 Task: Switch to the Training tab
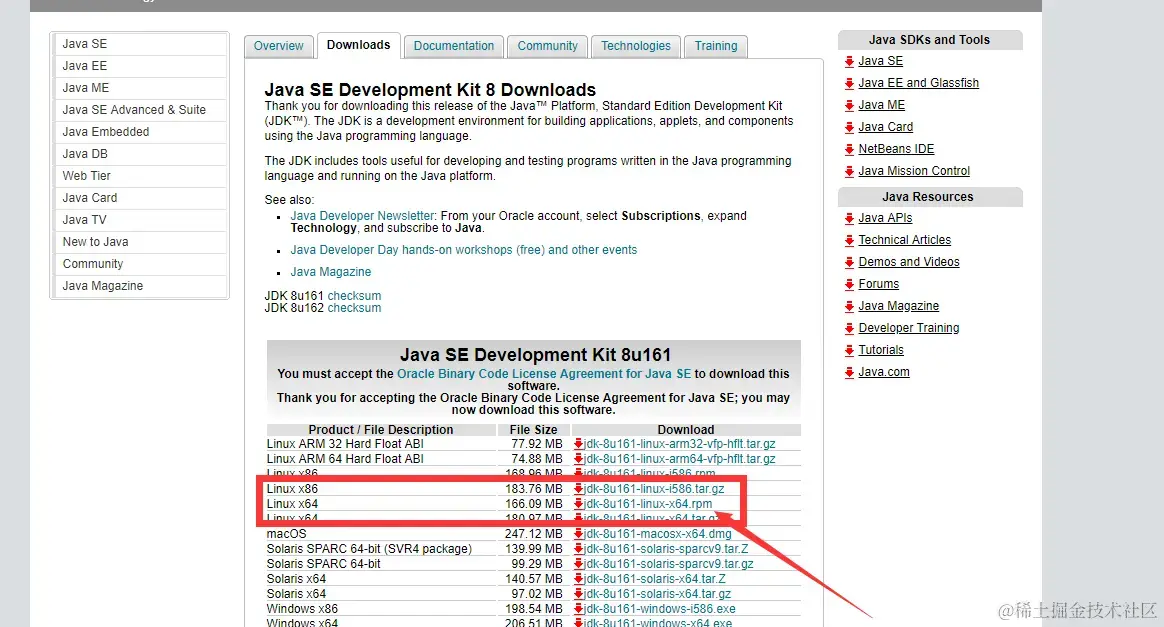pyautogui.click(x=716, y=46)
